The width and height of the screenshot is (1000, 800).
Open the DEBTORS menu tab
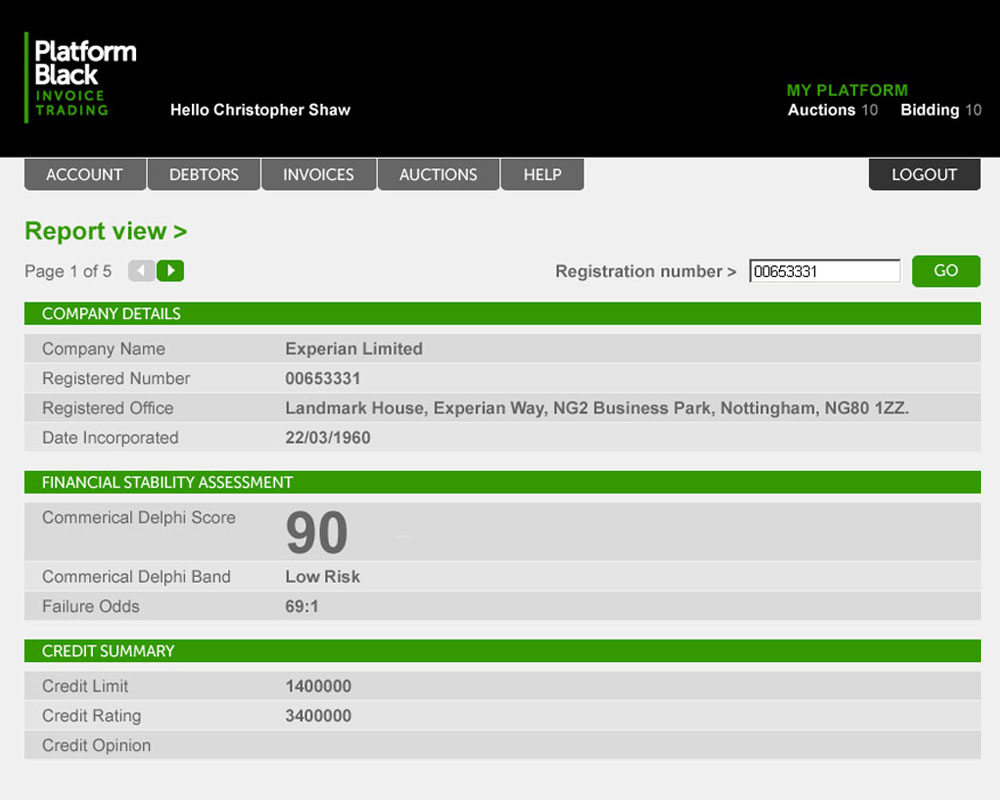204,174
